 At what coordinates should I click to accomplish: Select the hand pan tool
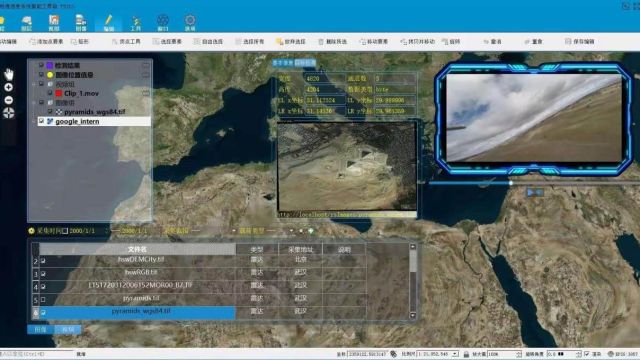[x=9, y=74]
